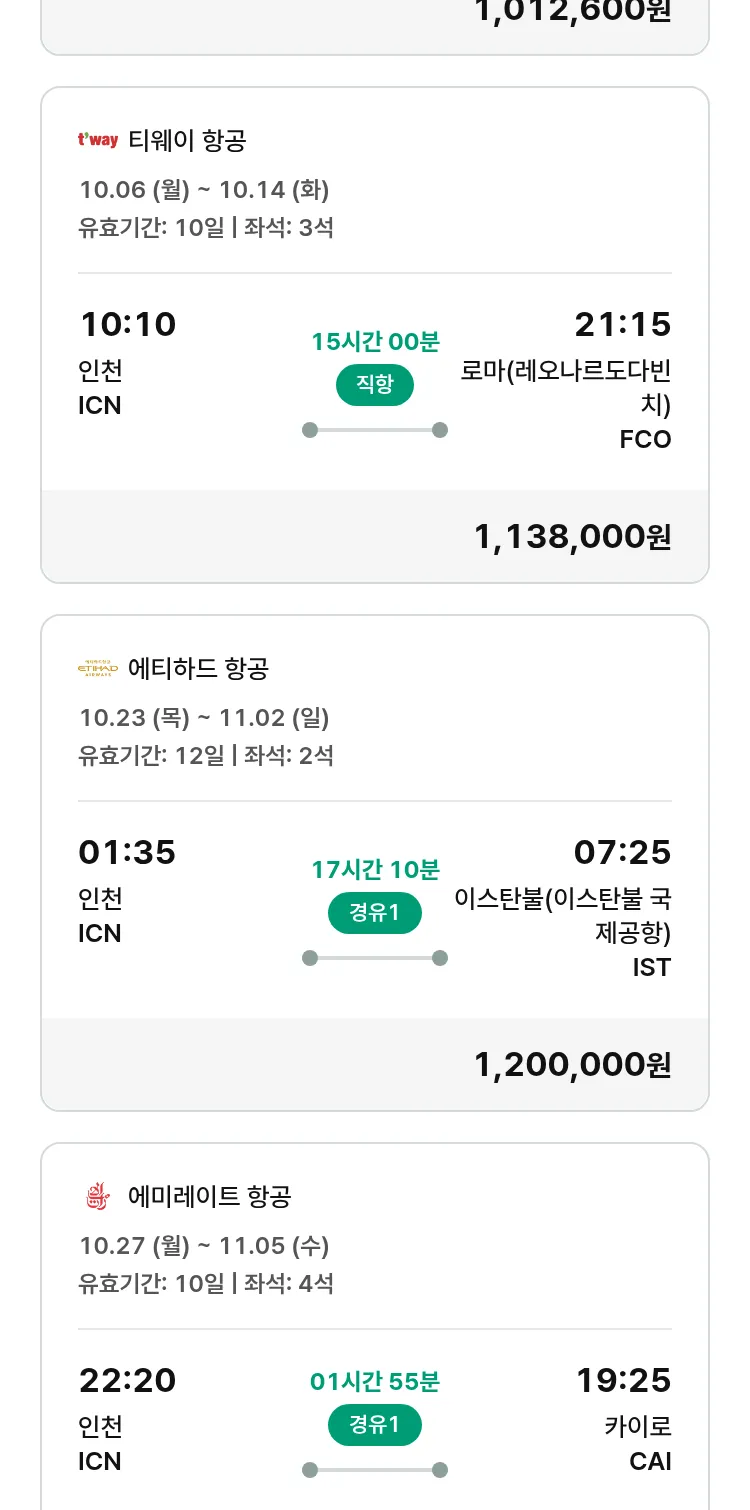Click the route line under 17시간 10분

tap(375, 958)
